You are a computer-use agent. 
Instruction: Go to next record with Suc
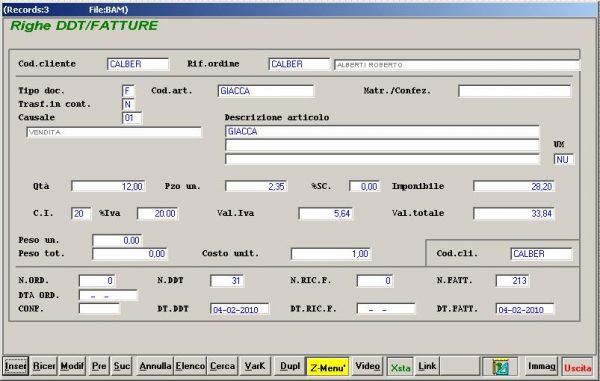click(121, 366)
